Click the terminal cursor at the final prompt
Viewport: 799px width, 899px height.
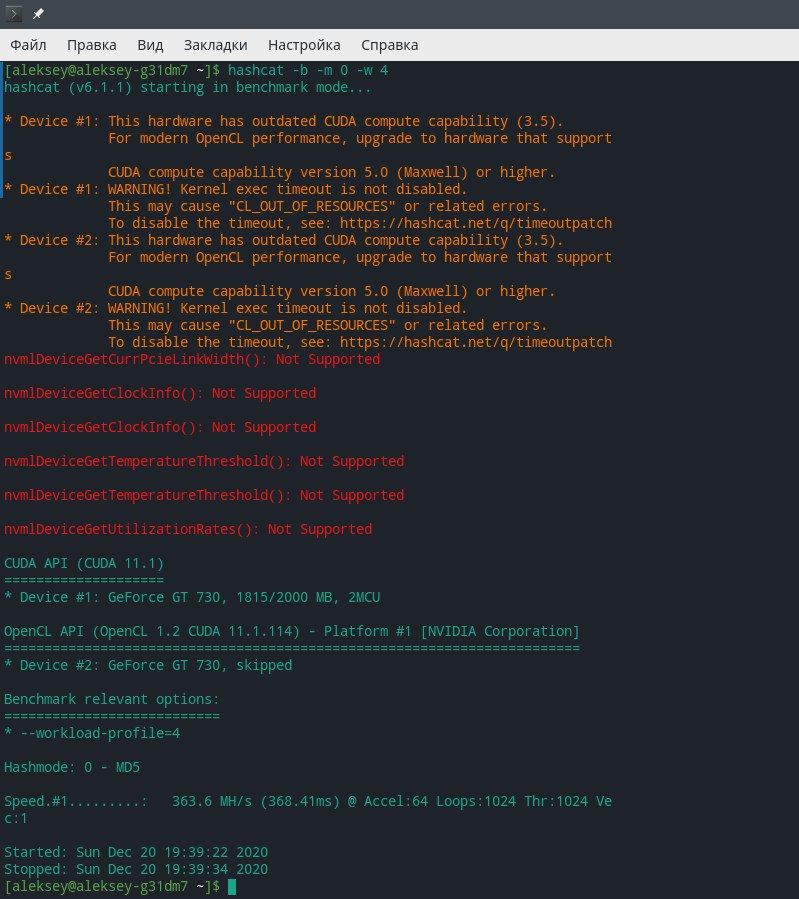232,886
